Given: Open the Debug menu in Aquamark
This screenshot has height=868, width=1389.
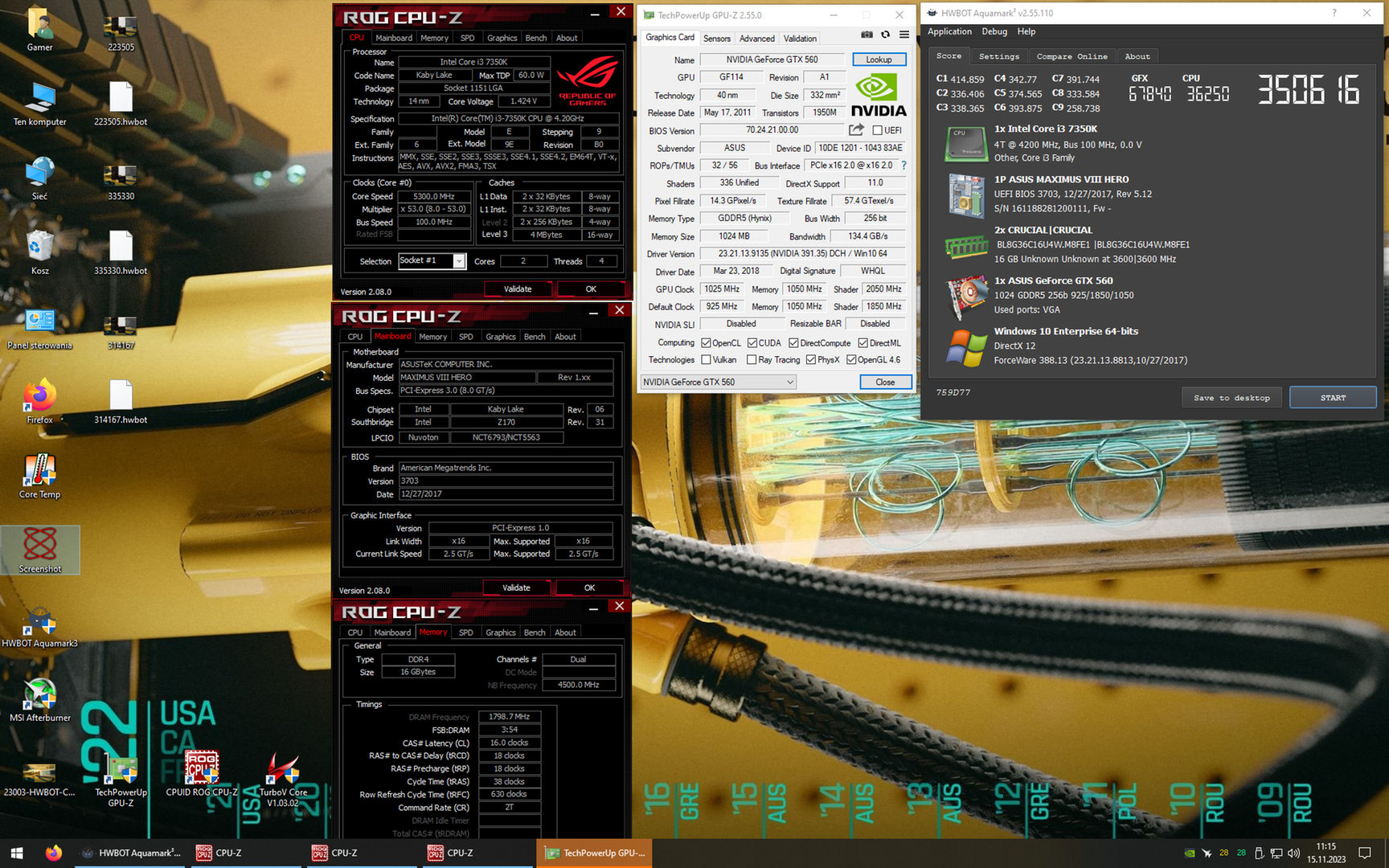Looking at the screenshot, I should 994,31.
